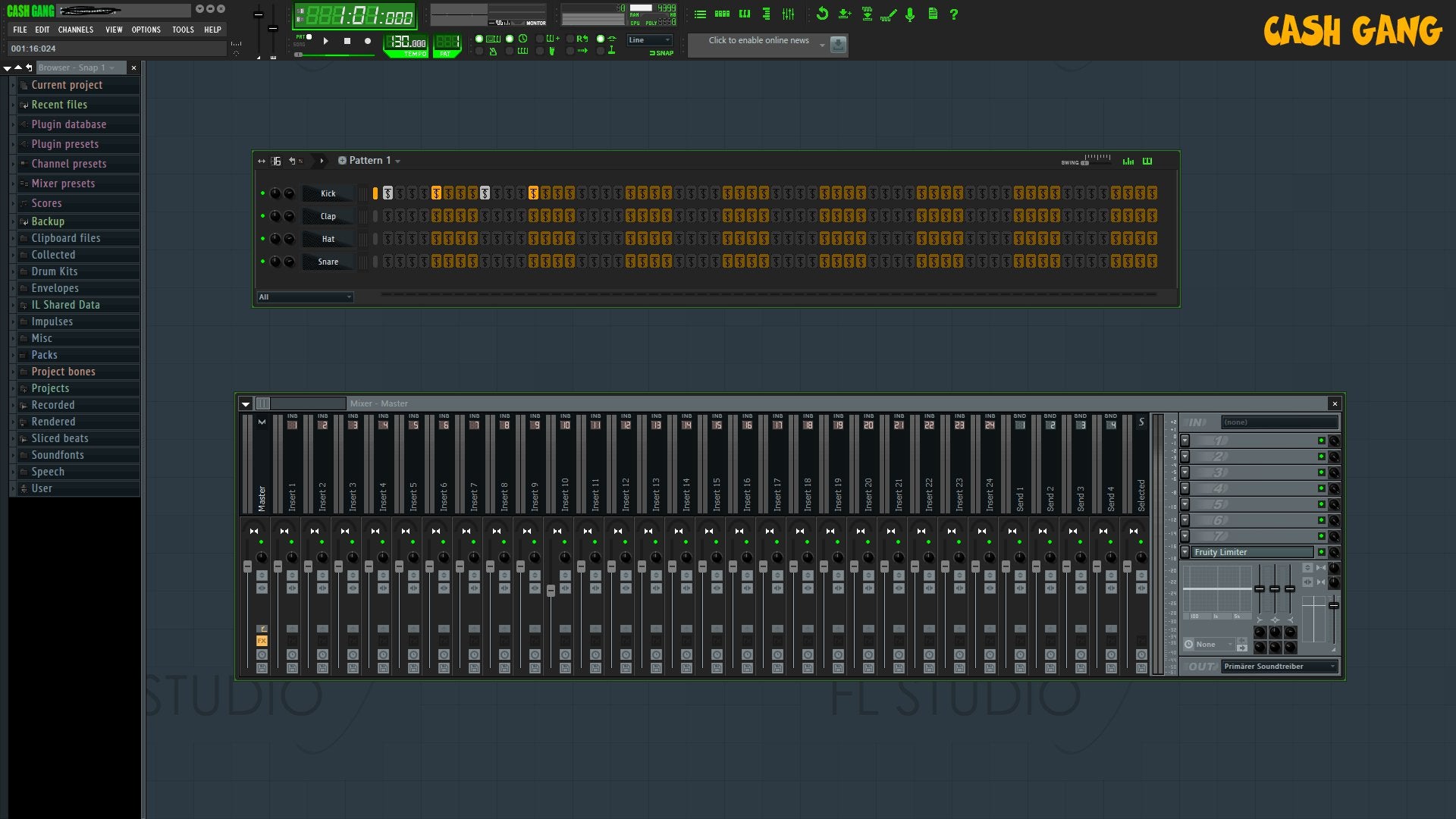
Task: Open the mixer window icon
Action: click(x=789, y=14)
